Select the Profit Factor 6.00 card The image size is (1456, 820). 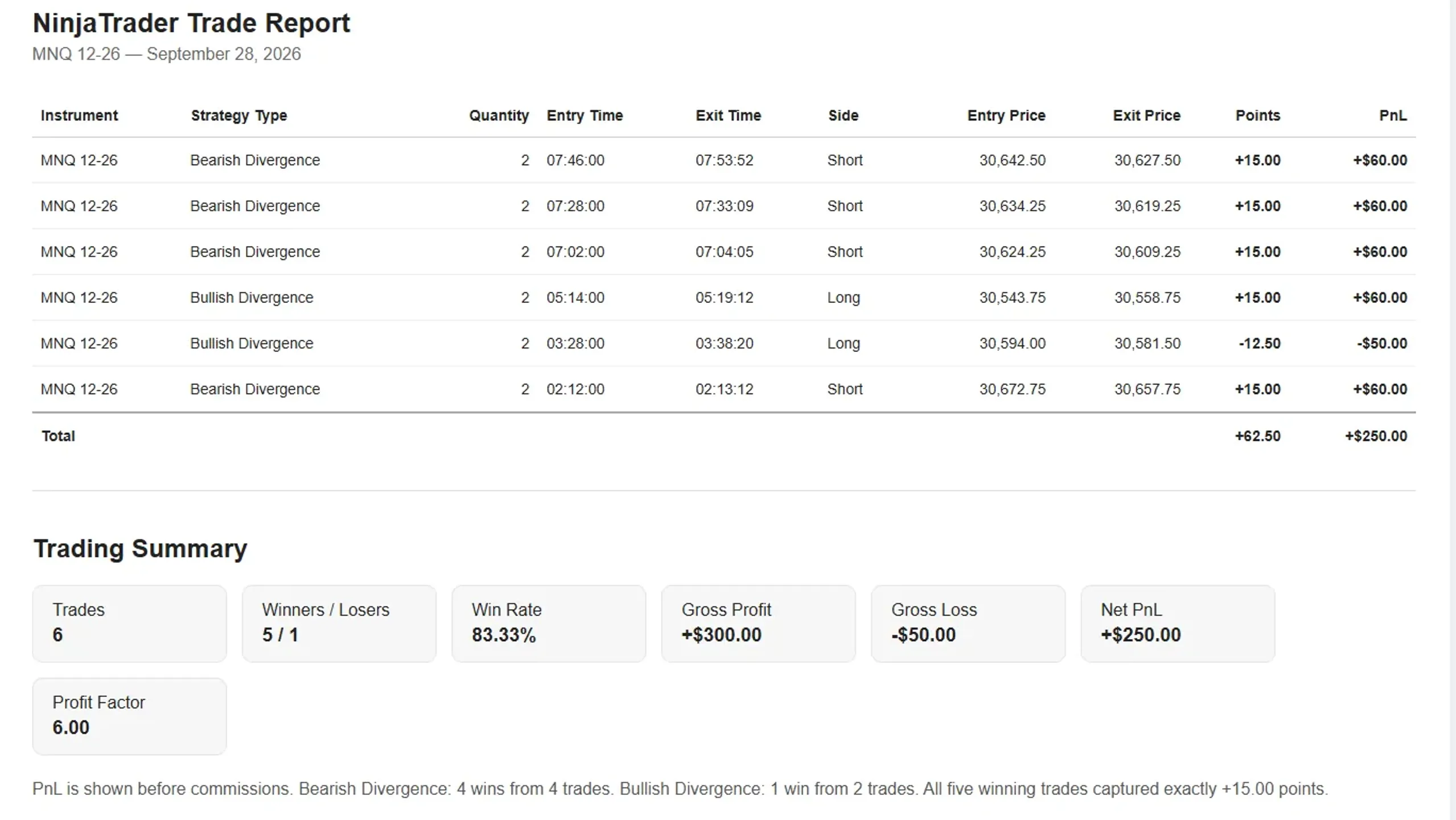coord(130,716)
